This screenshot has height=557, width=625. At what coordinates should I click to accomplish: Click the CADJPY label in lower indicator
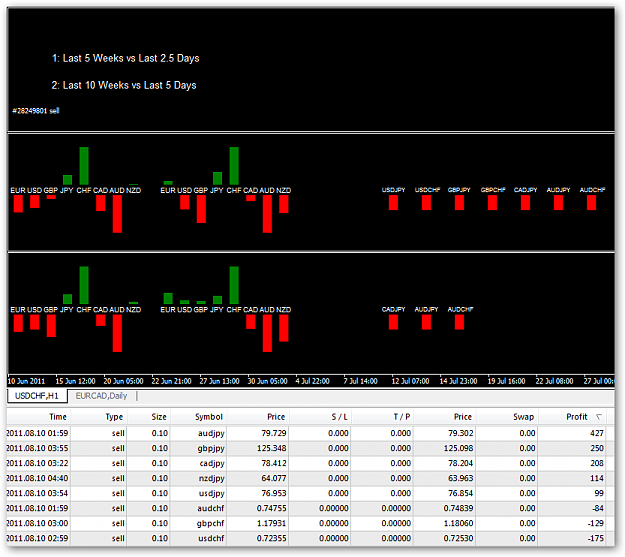click(x=393, y=309)
